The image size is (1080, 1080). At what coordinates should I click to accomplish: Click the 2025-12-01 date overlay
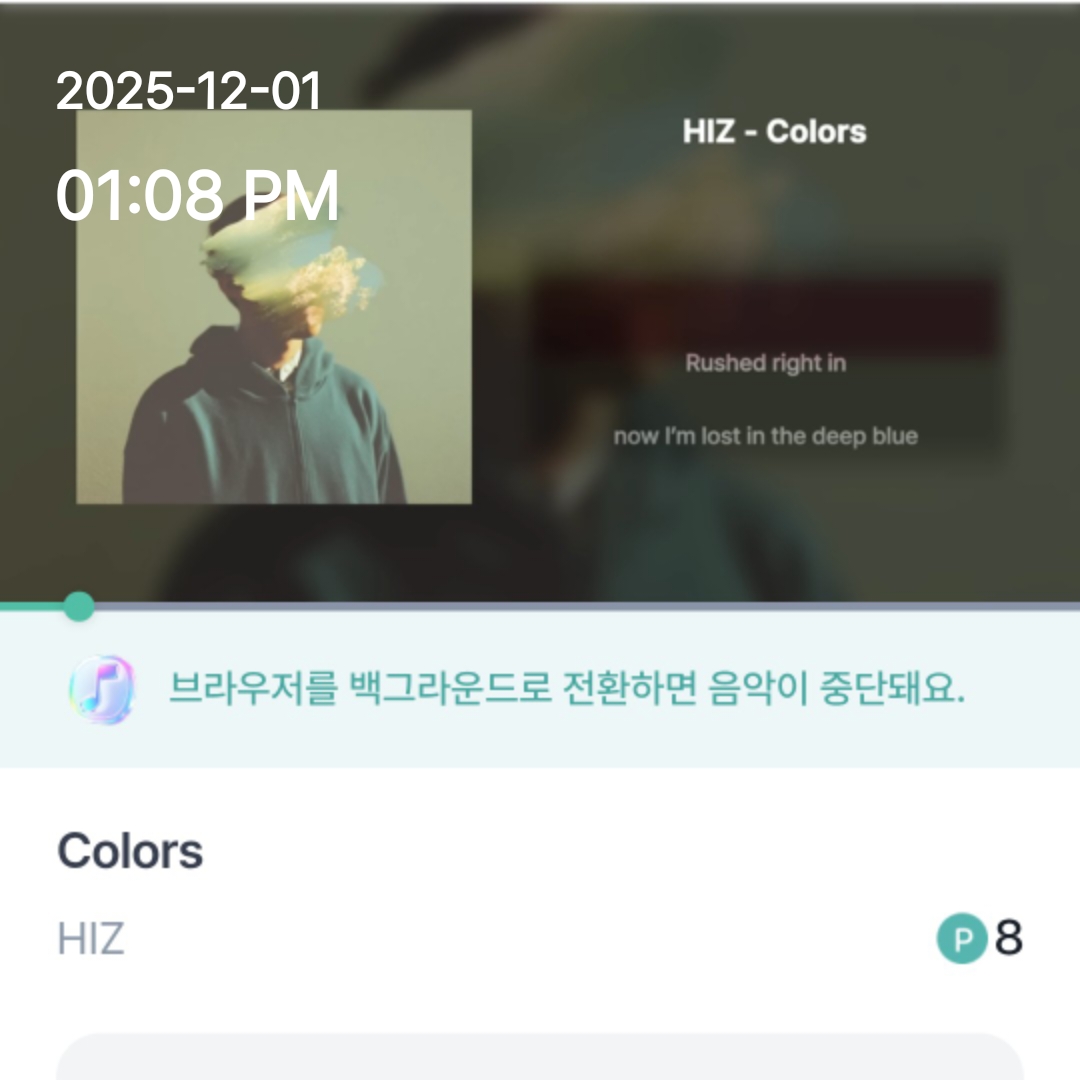tap(189, 90)
